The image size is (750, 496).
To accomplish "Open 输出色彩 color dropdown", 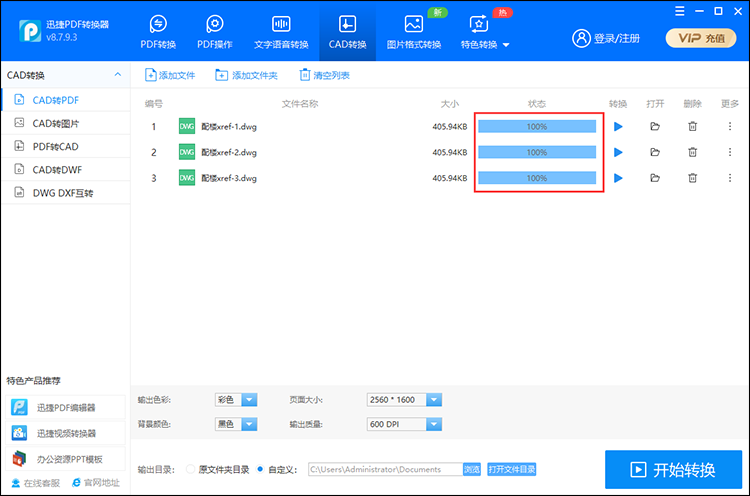I will click(236, 400).
